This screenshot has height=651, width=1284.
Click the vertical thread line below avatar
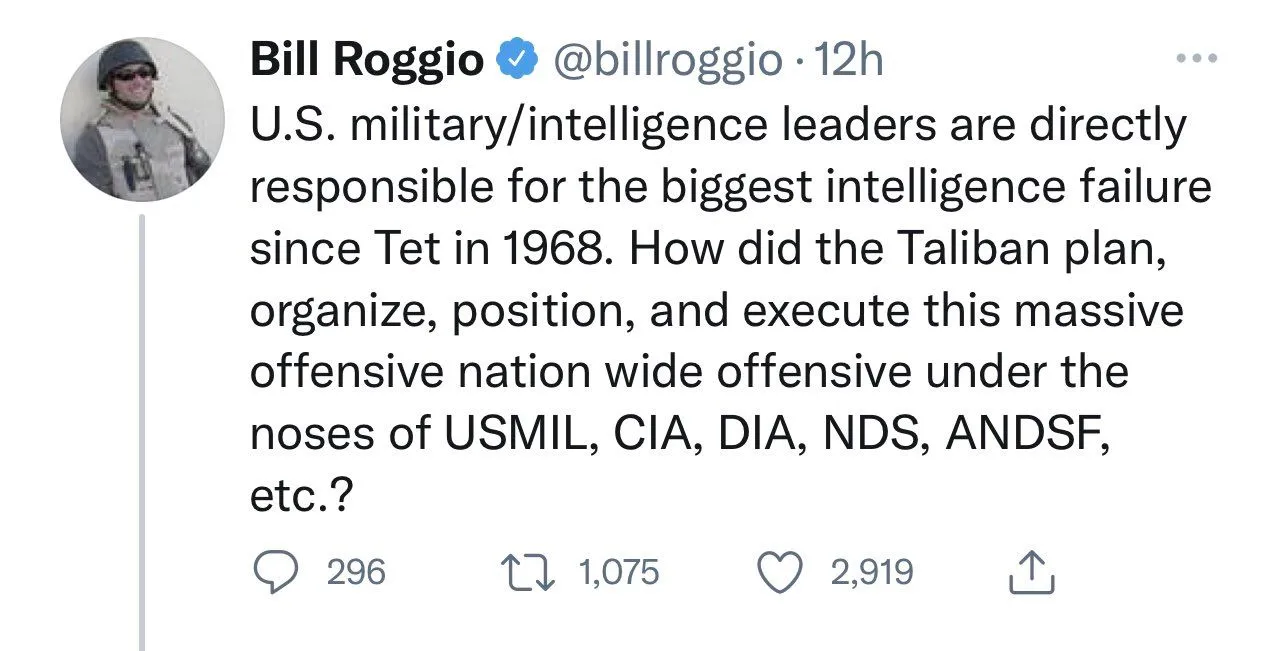142,430
